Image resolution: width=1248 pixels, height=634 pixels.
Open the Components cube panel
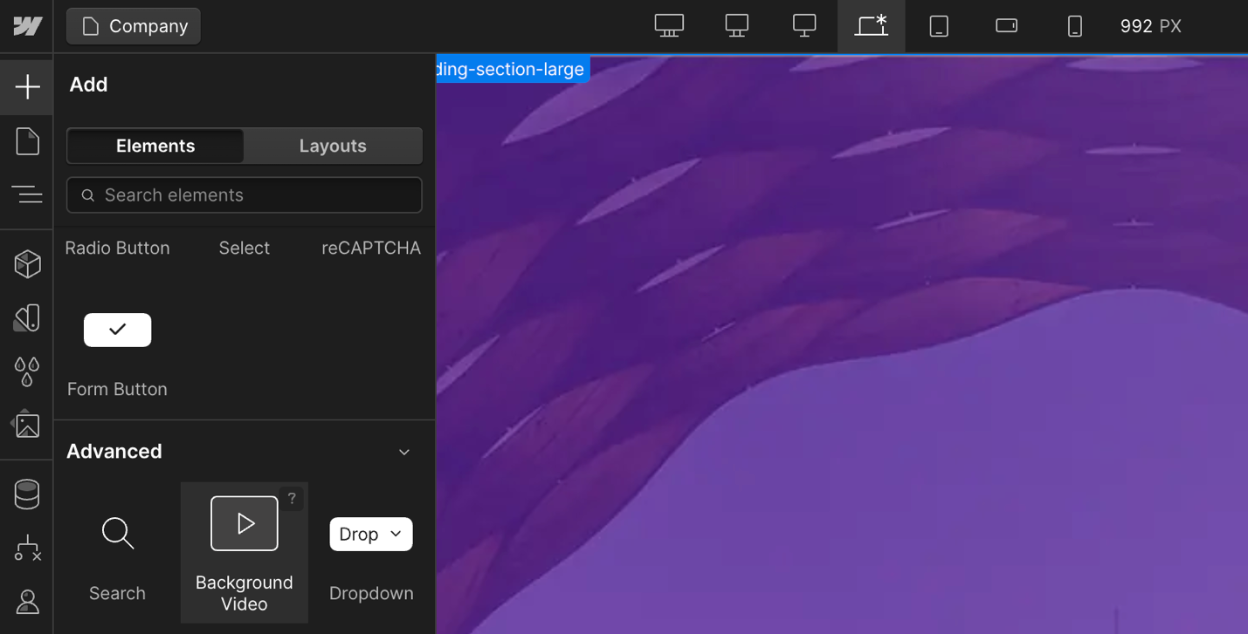point(27,264)
